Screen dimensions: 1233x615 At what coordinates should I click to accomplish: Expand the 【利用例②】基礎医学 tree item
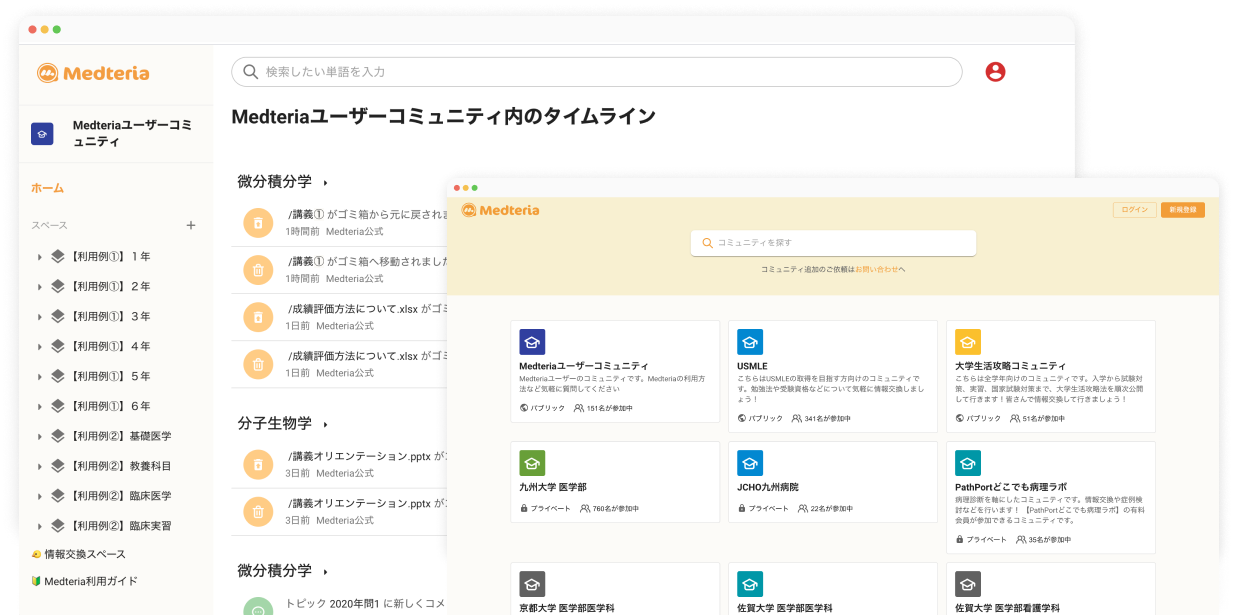[40, 437]
